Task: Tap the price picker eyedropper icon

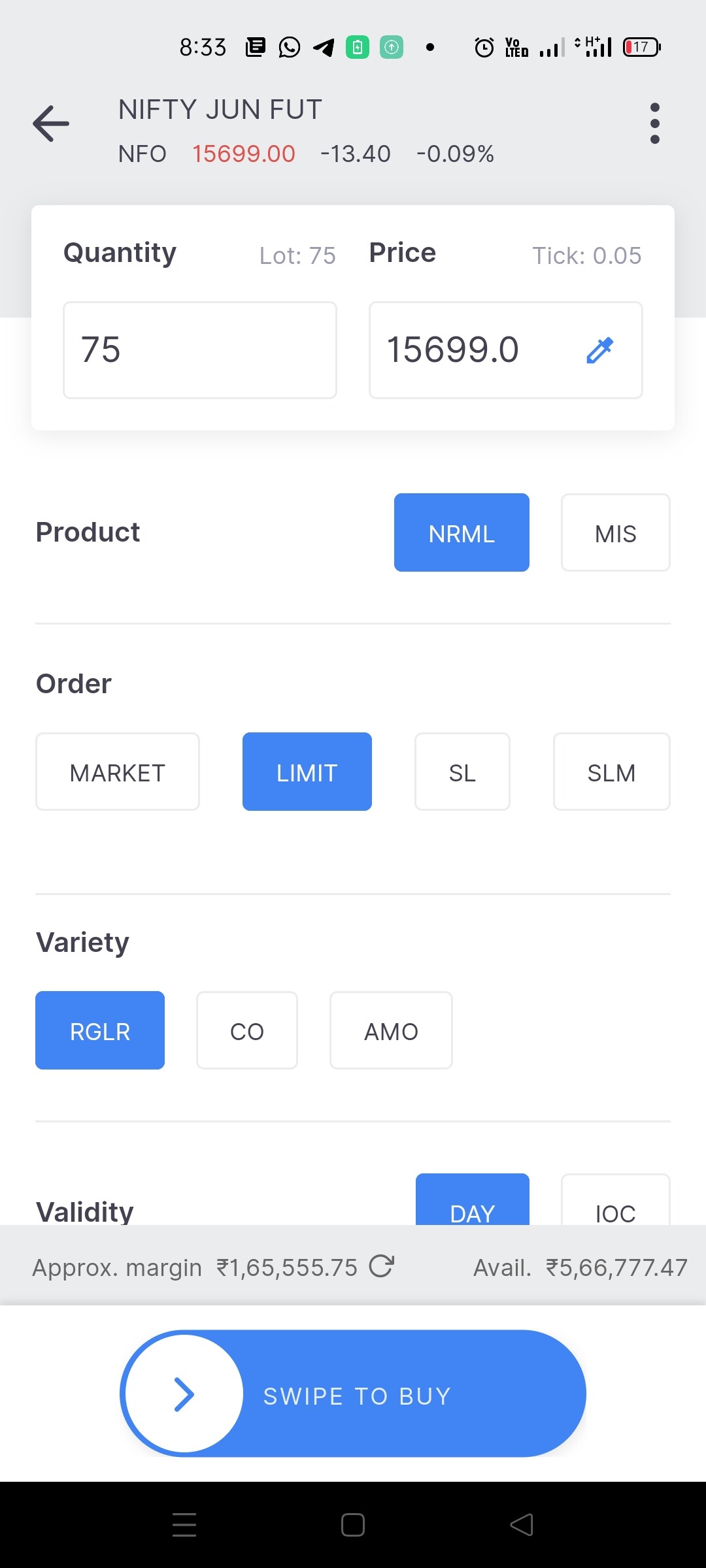Action: [599, 350]
